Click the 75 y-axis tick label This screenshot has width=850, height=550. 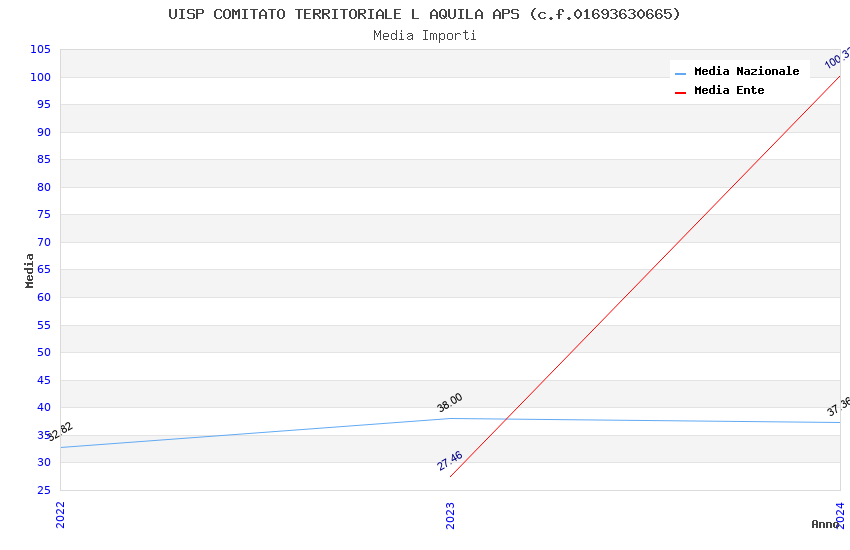click(44, 215)
